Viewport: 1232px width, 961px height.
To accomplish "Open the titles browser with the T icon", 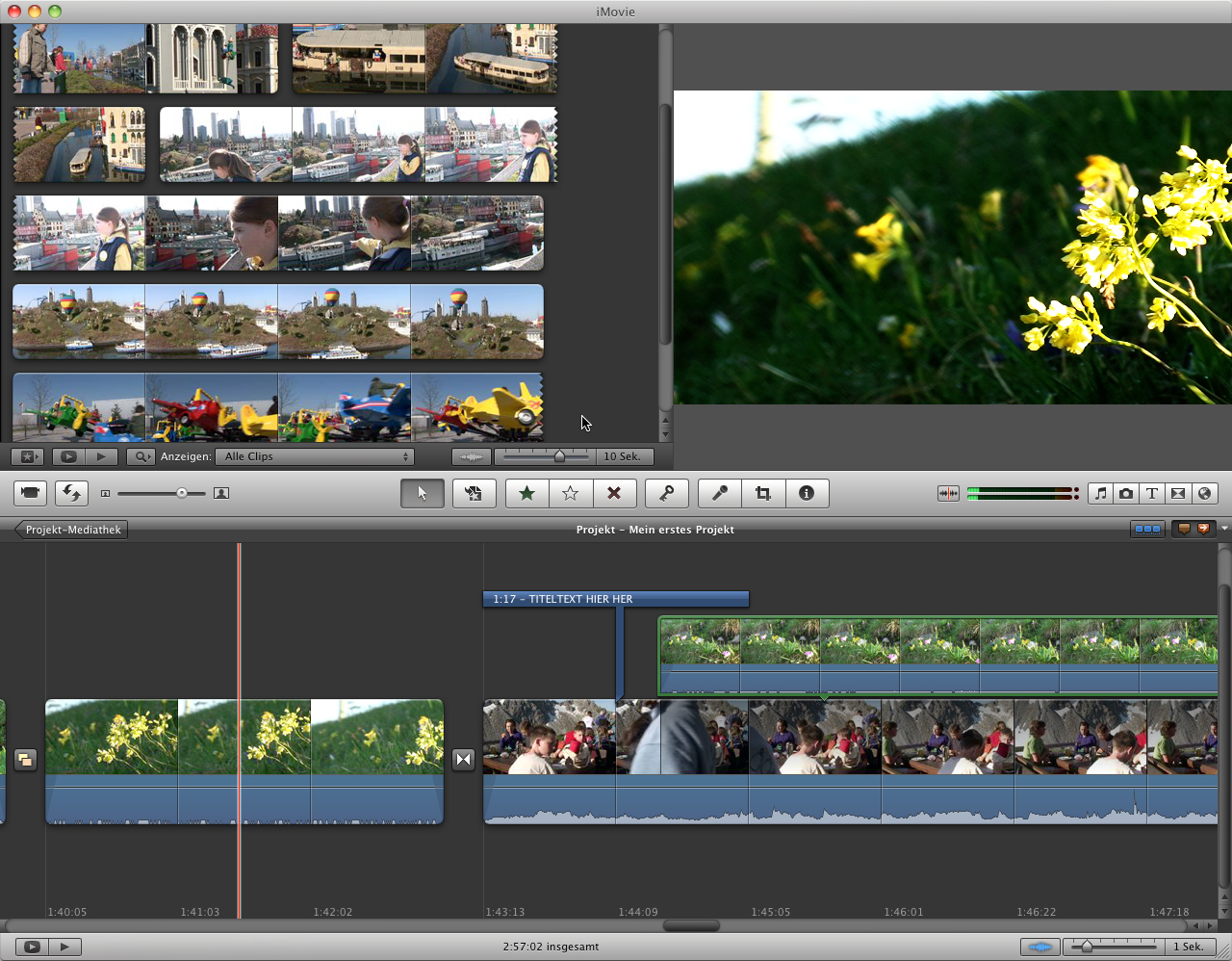I will point(1152,493).
